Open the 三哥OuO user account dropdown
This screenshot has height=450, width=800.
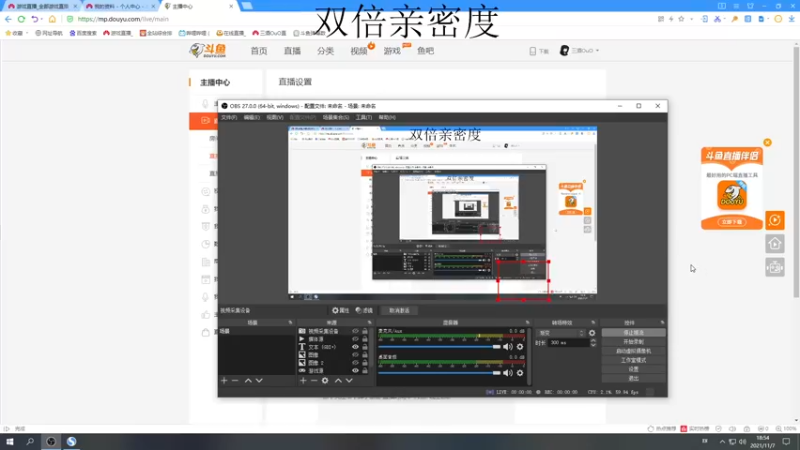[x=580, y=51]
